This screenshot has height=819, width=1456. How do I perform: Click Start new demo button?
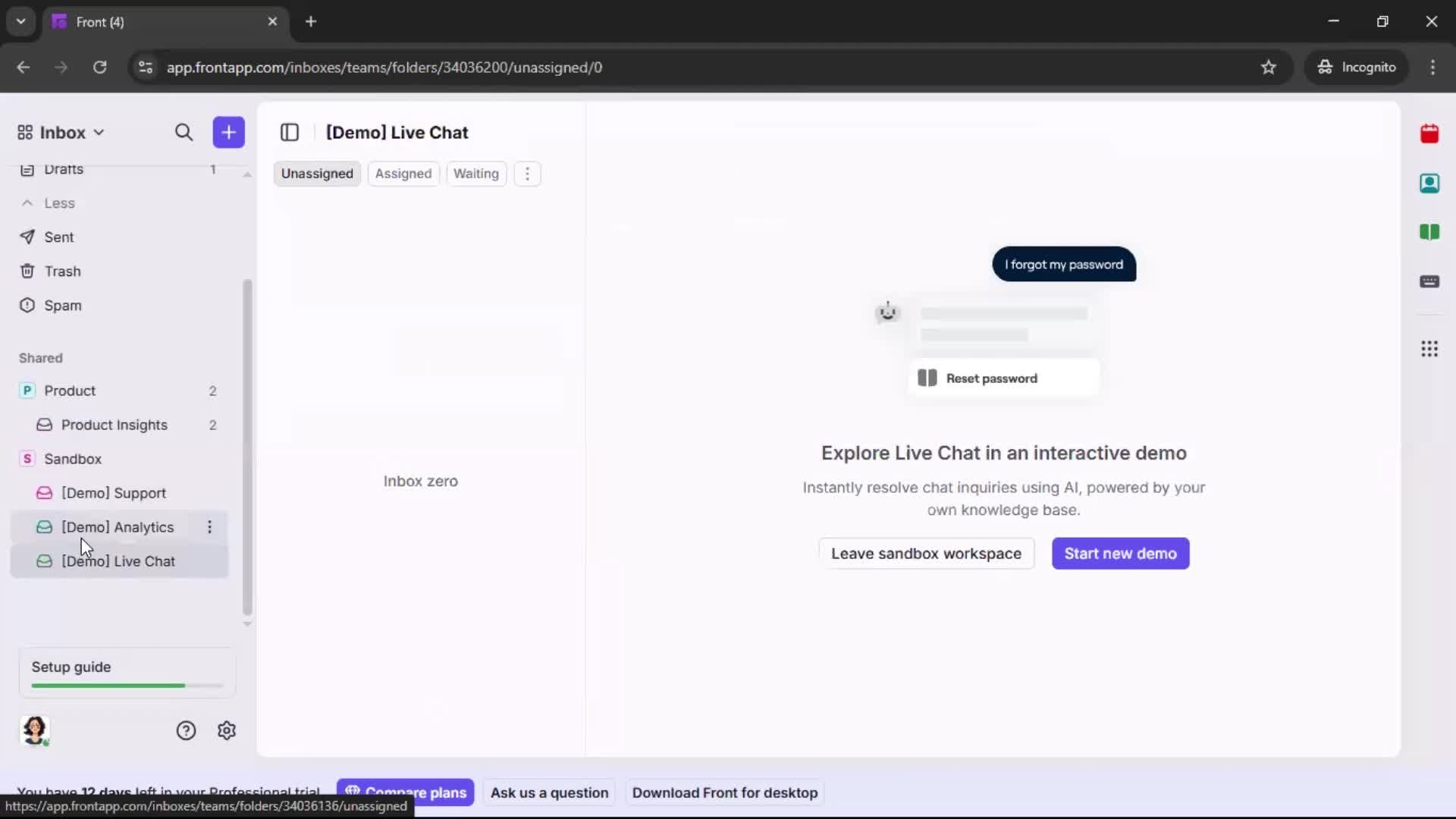point(1120,554)
